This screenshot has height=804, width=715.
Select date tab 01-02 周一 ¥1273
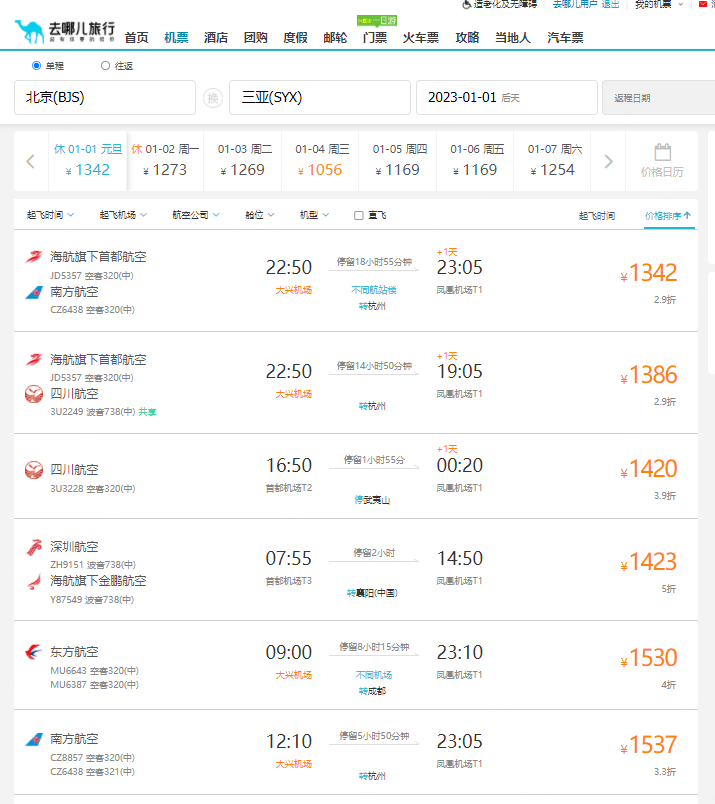165,160
